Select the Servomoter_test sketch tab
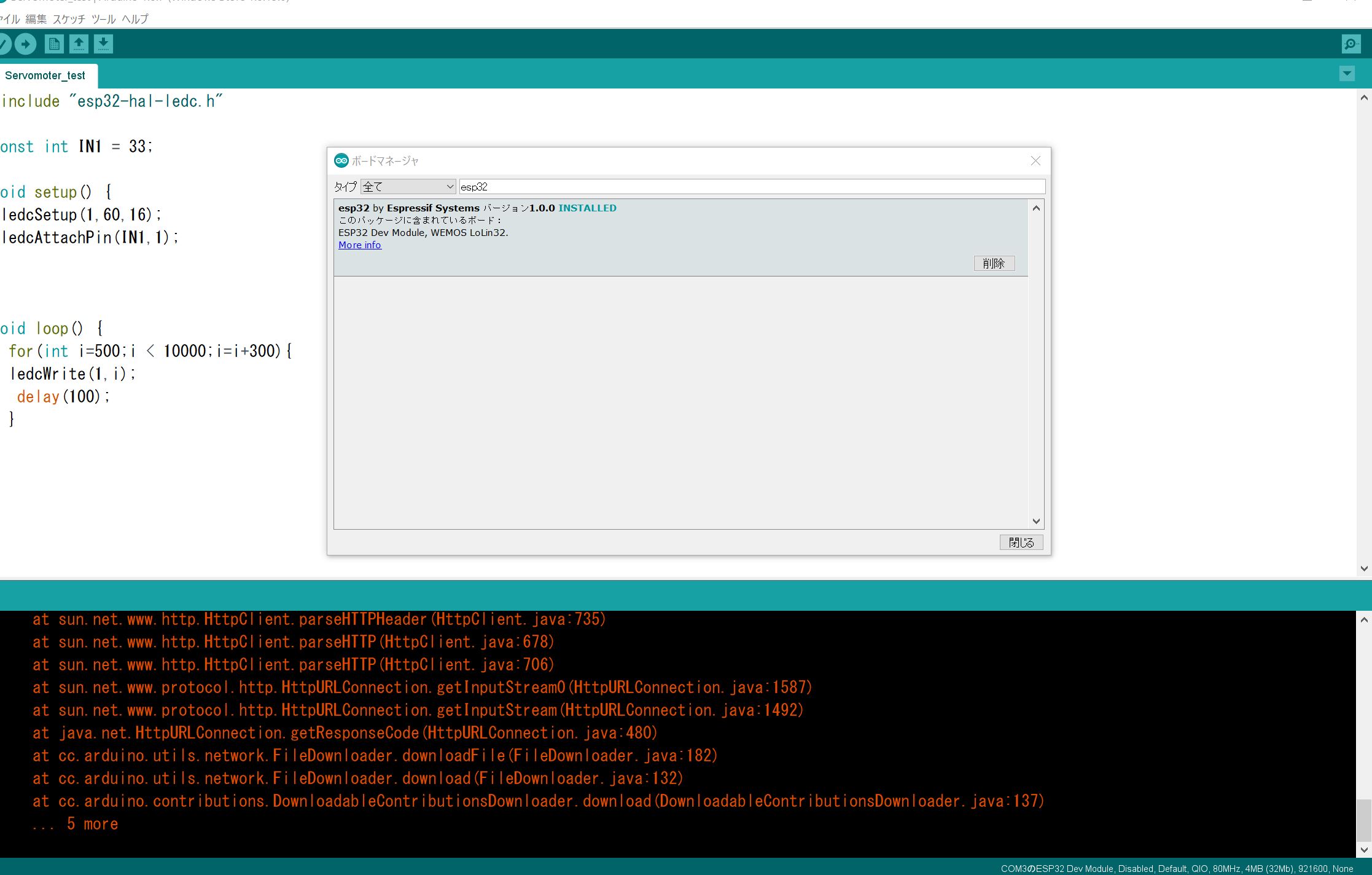This screenshot has width=1372, height=875. tap(45, 76)
